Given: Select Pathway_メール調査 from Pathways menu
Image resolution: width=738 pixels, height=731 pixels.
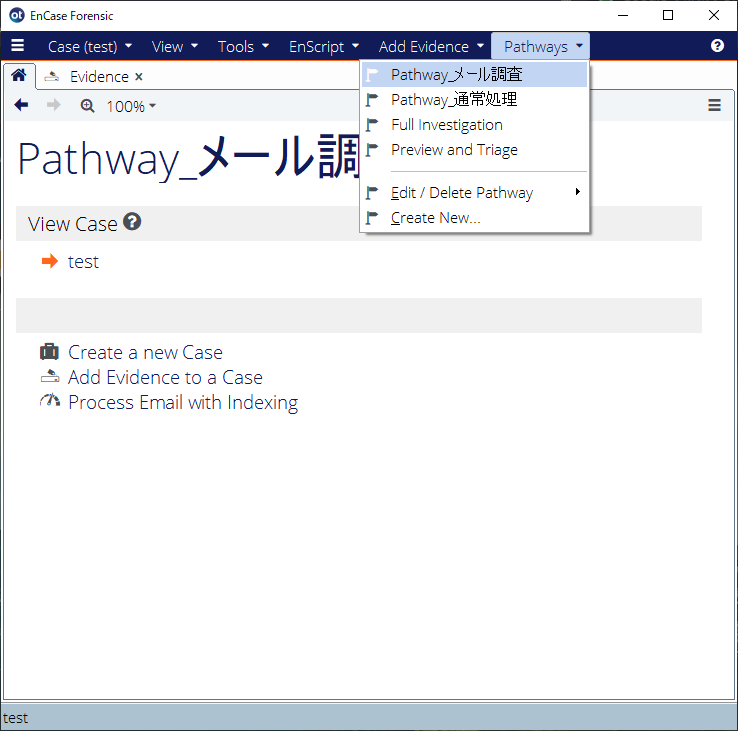Looking at the screenshot, I should pyautogui.click(x=474, y=74).
